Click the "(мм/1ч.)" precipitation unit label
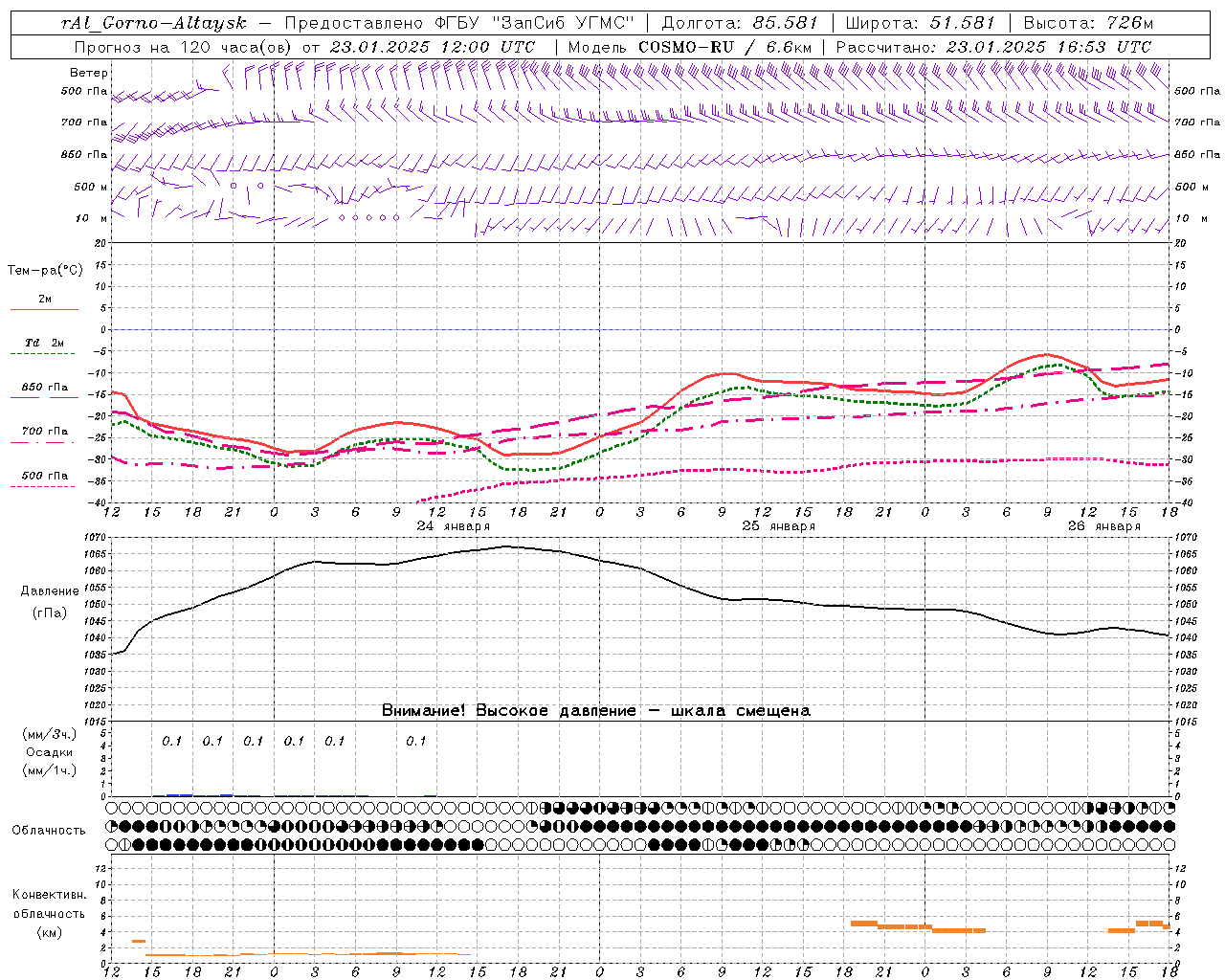The height and width of the screenshot is (980, 1225). [x=49, y=770]
